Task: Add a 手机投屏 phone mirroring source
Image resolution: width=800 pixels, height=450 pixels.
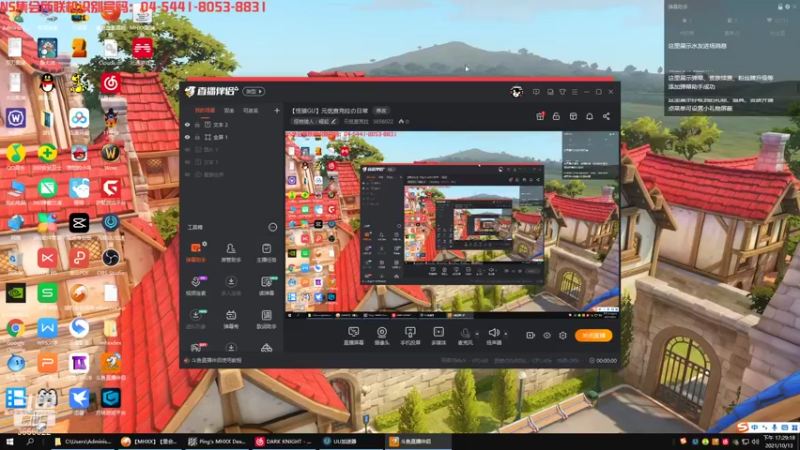Action: click(x=410, y=336)
